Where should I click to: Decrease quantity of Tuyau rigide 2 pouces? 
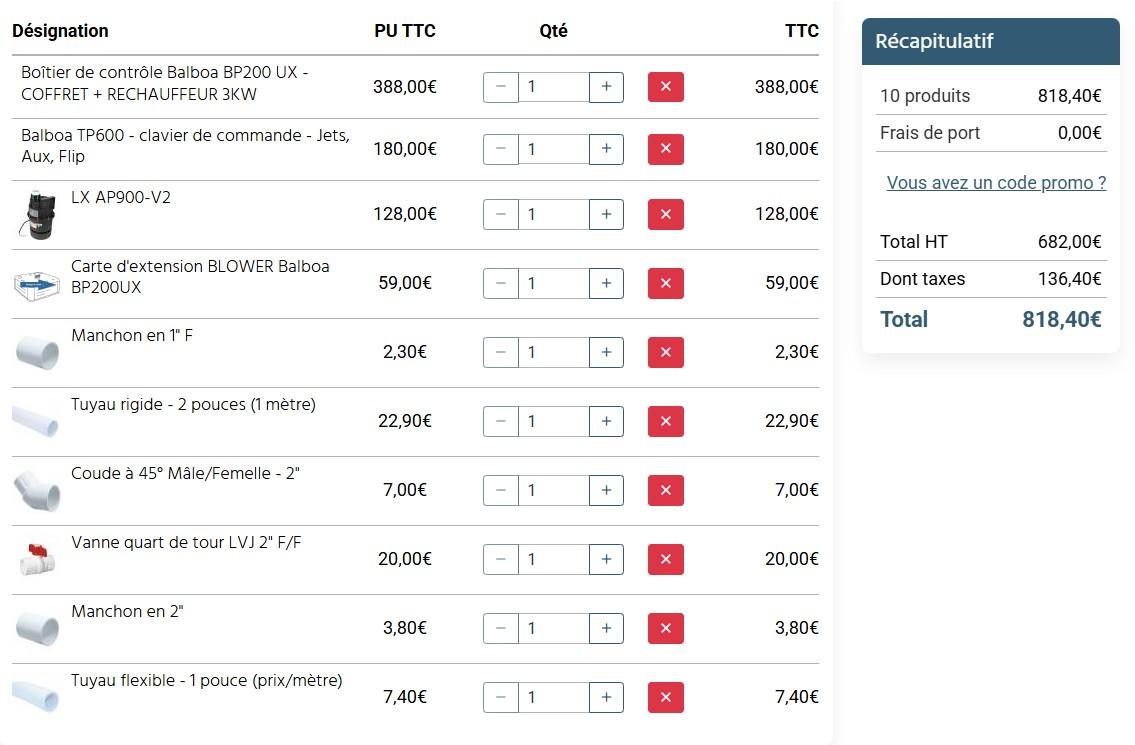tap(500, 421)
